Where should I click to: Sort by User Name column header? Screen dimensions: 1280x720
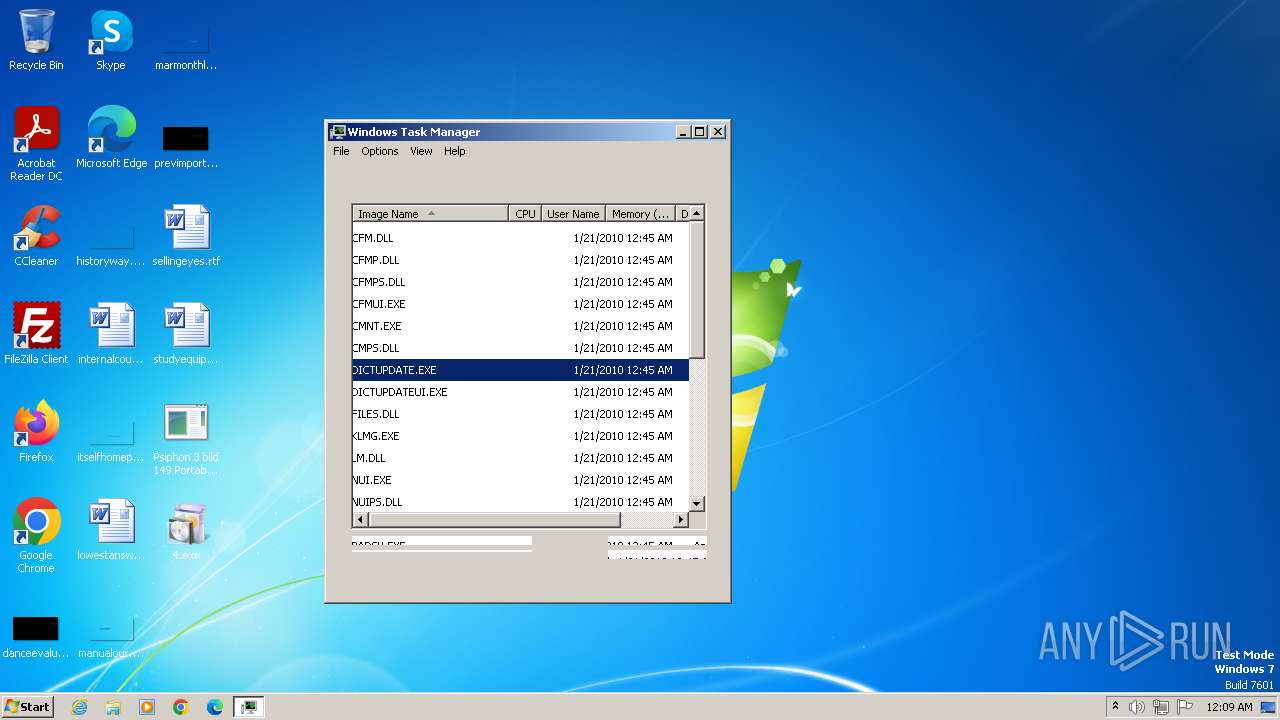(x=573, y=213)
